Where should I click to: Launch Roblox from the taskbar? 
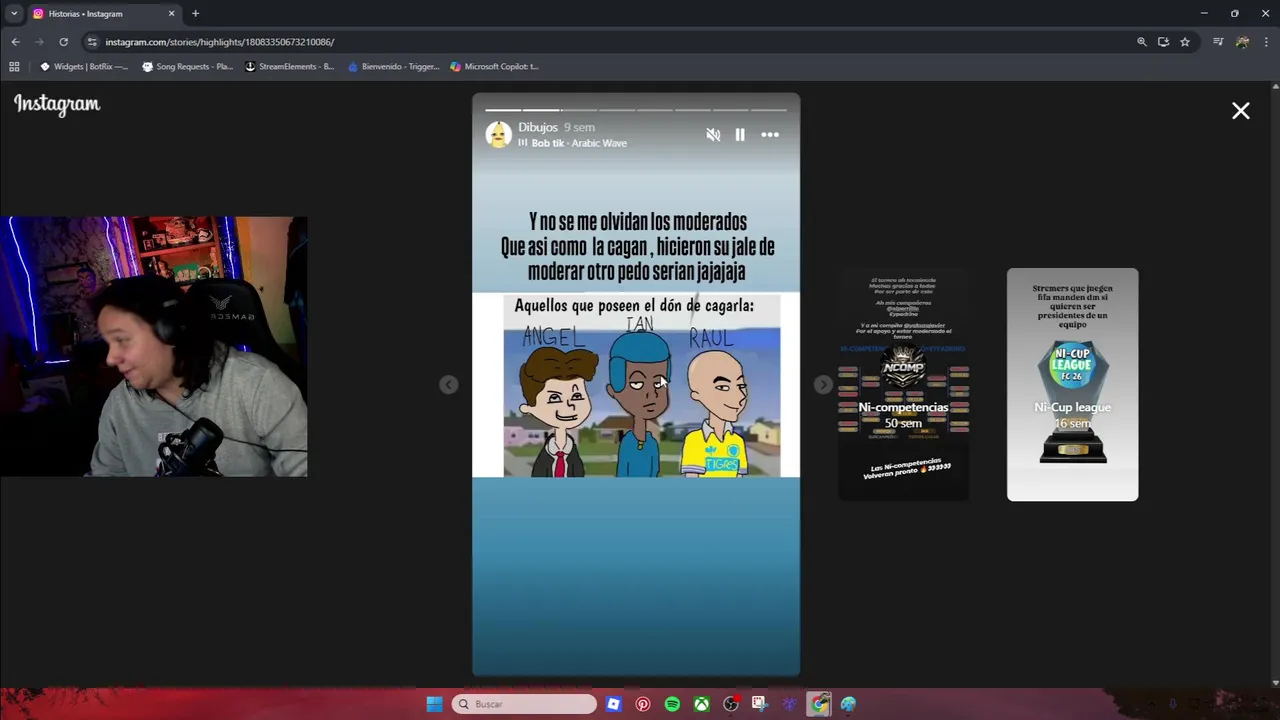pyautogui.click(x=614, y=704)
